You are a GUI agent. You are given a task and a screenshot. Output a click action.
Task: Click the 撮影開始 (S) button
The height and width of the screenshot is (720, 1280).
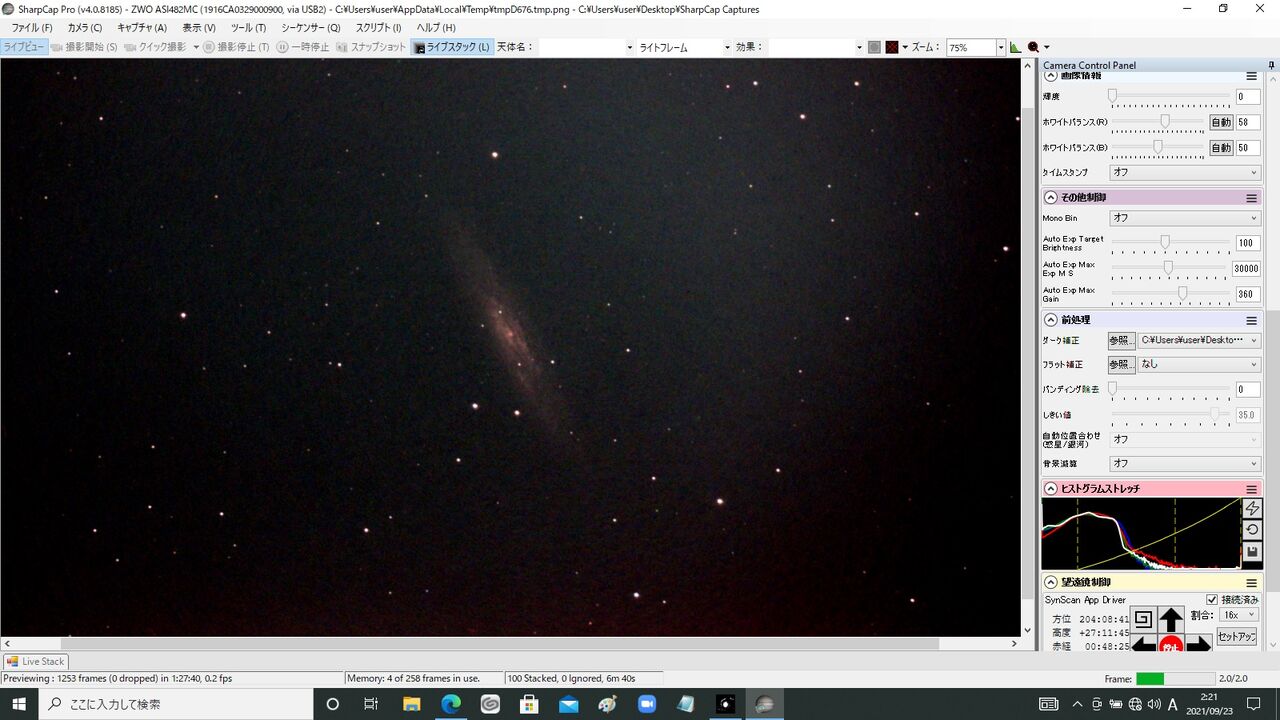(x=84, y=47)
